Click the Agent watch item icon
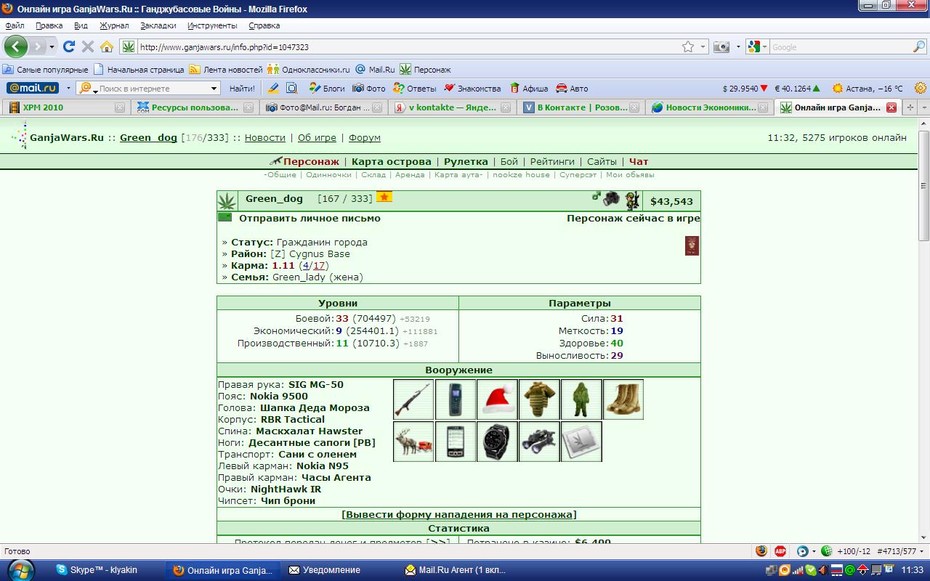 (x=497, y=441)
